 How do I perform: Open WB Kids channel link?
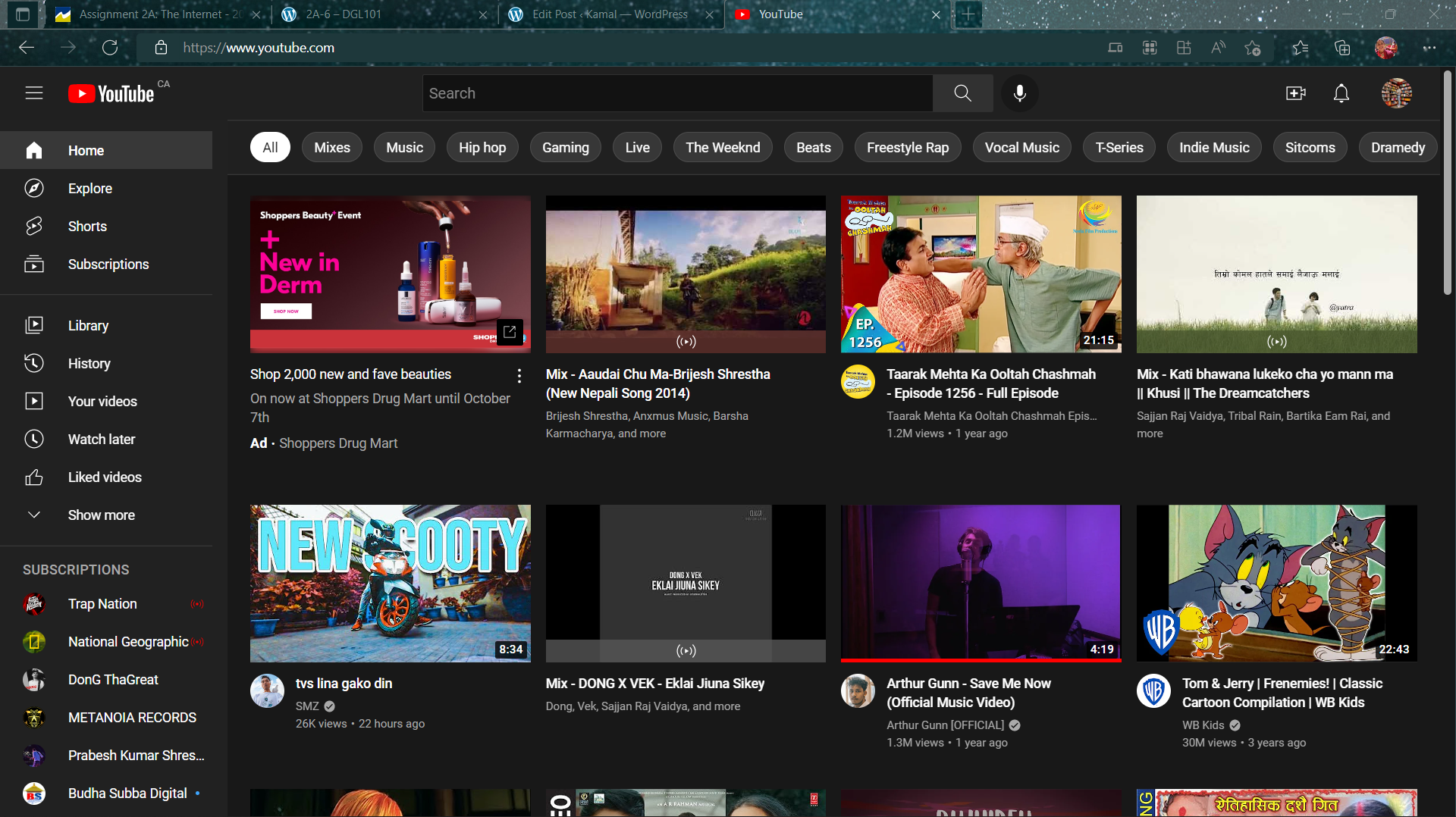click(1203, 725)
